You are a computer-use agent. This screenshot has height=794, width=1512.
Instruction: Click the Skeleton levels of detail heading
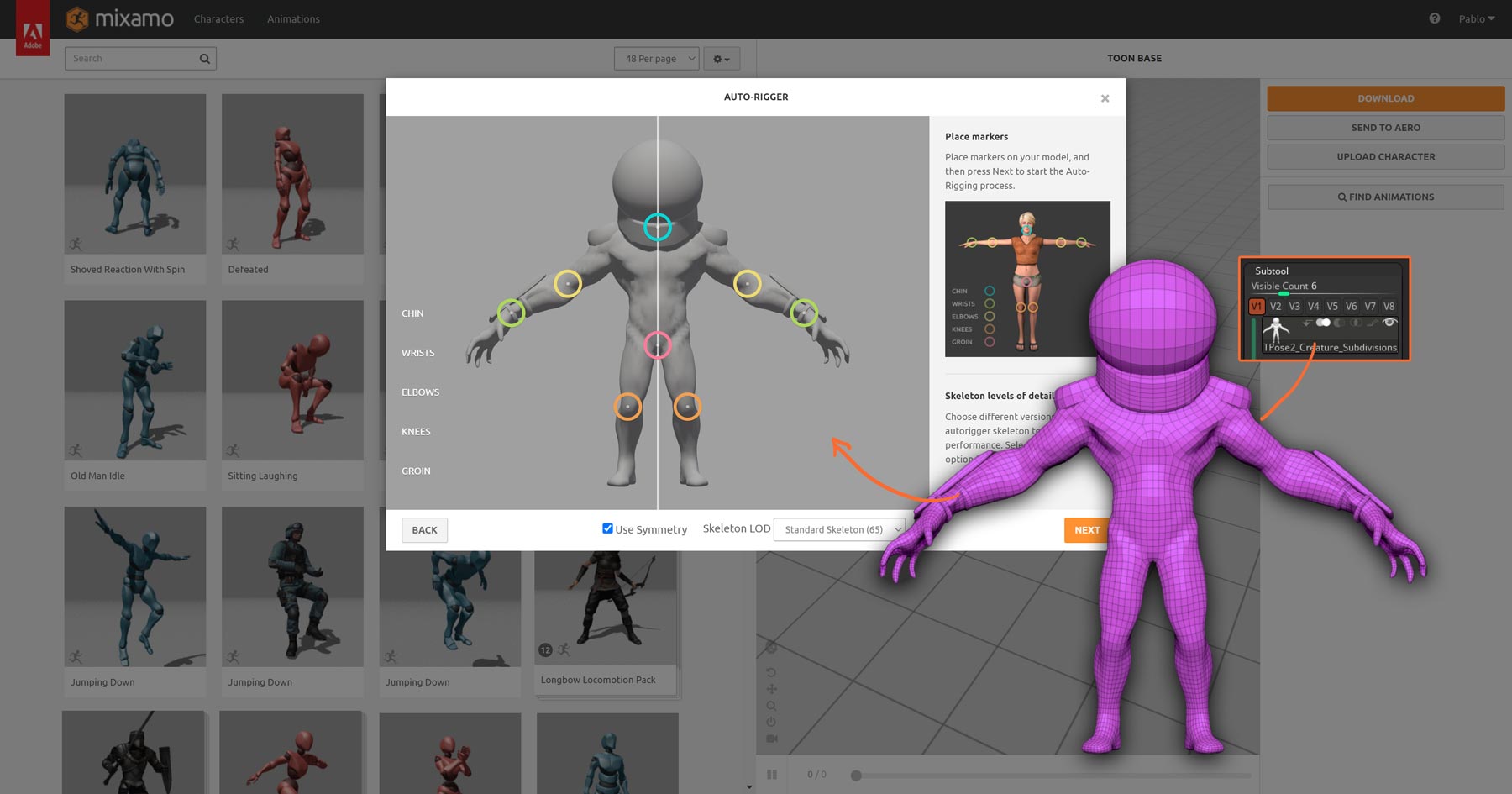coord(1000,396)
